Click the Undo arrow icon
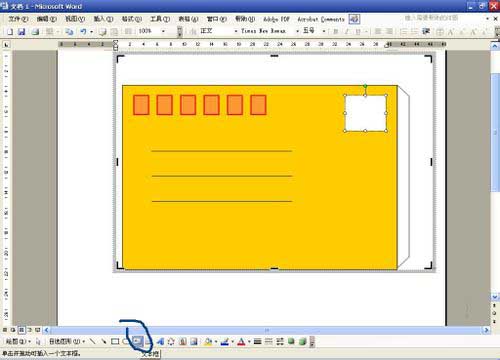500x360 pixels. pyautogui.click(x=83, y=31)
